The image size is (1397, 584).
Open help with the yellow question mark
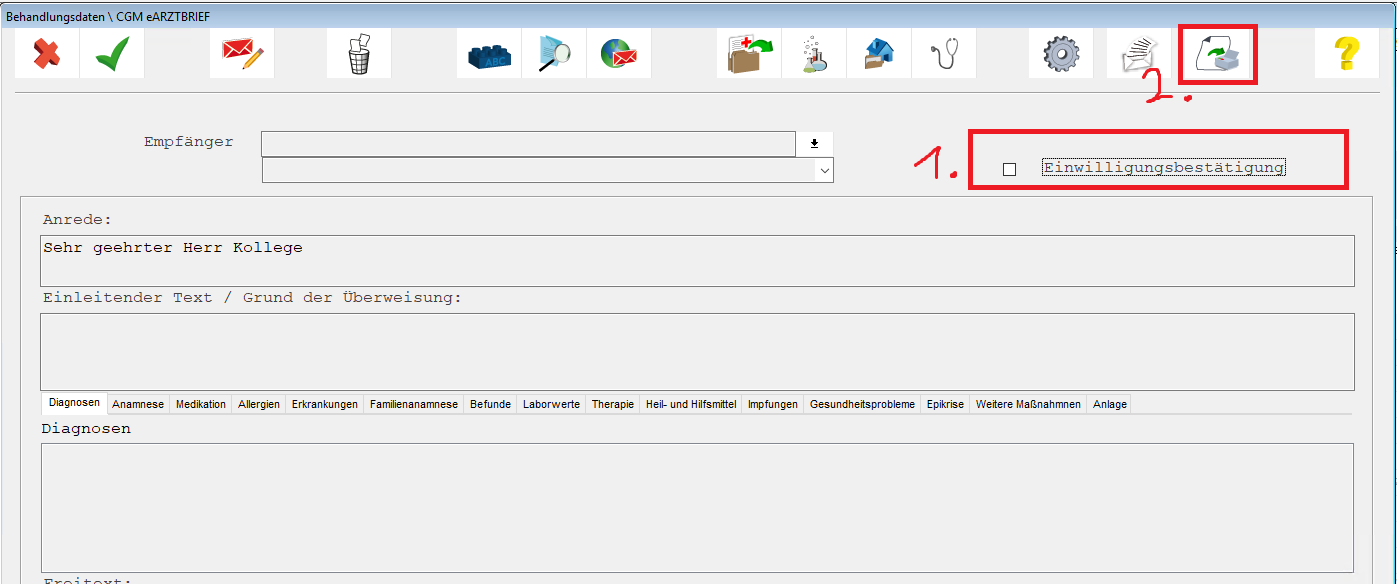click(1347, 53)
